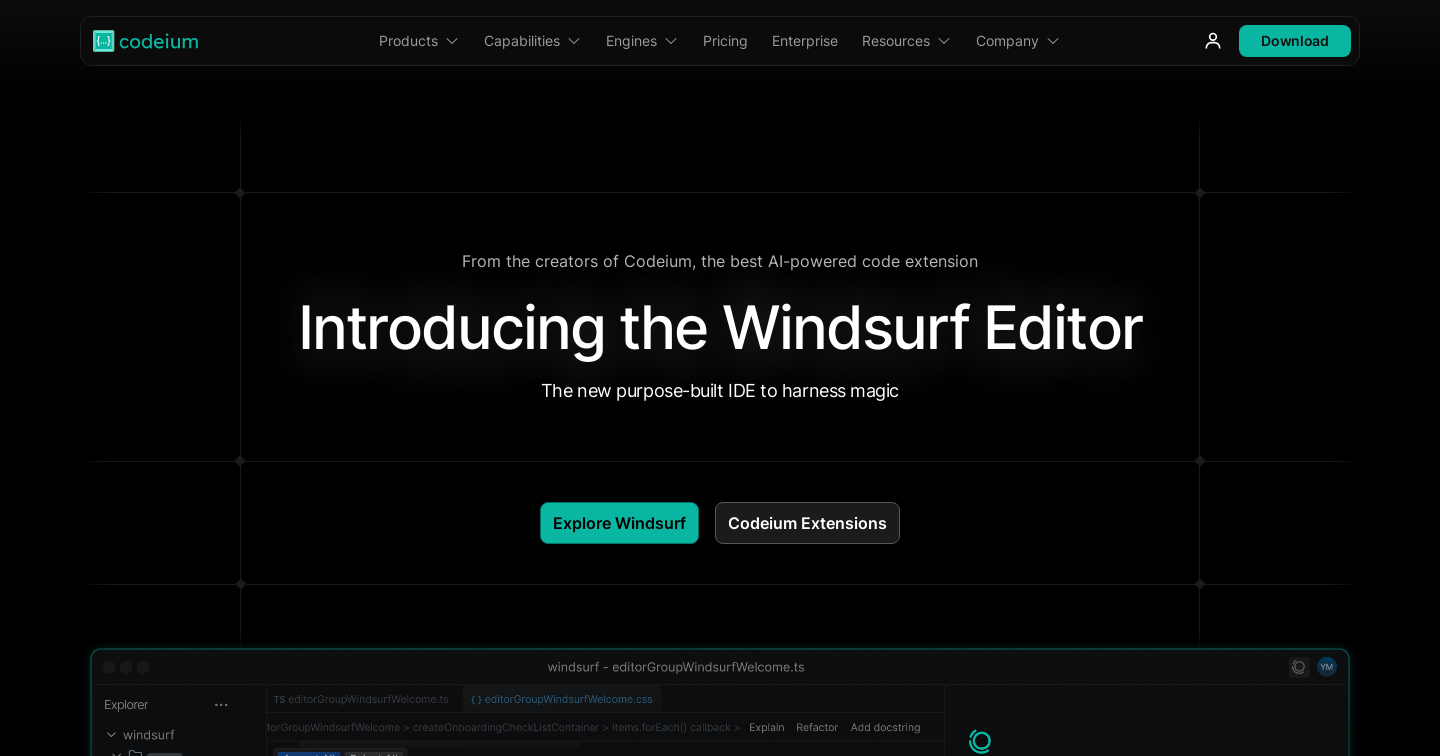Expand the Company dropdown menu
This screenshot has height=756, width=1440.
(x=1017, y=41)
